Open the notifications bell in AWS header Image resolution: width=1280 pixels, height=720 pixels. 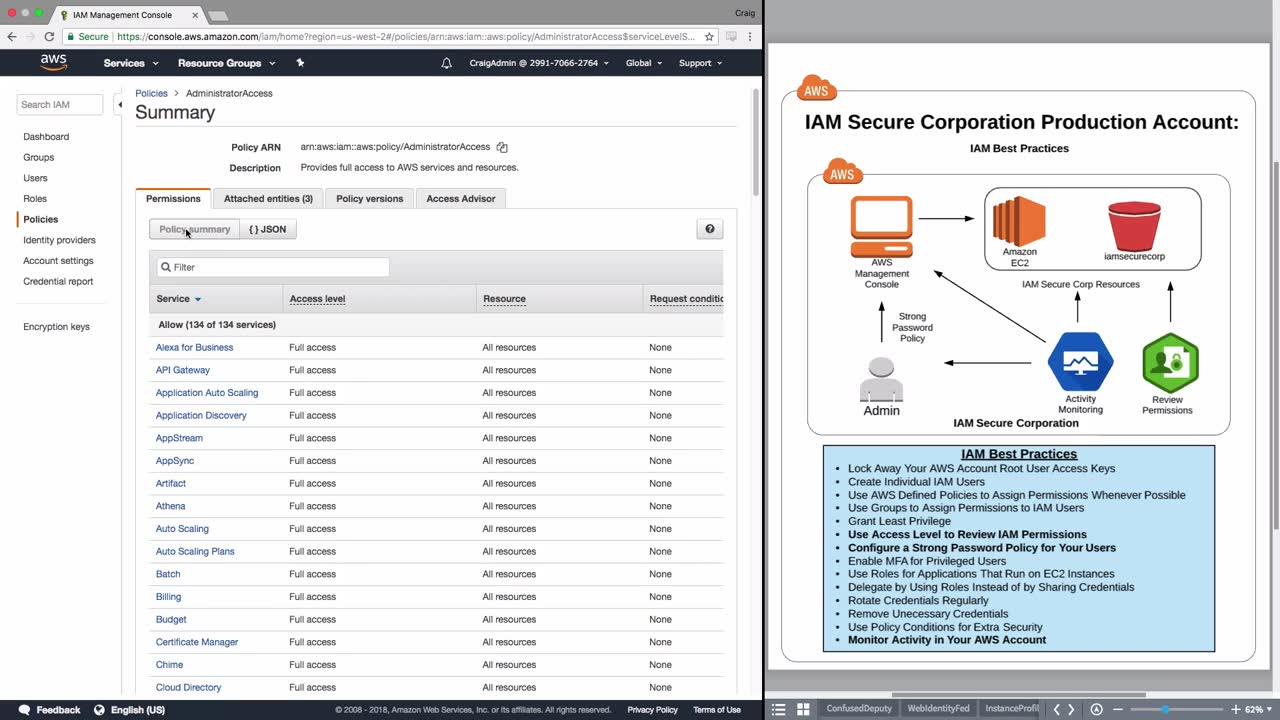446,63
